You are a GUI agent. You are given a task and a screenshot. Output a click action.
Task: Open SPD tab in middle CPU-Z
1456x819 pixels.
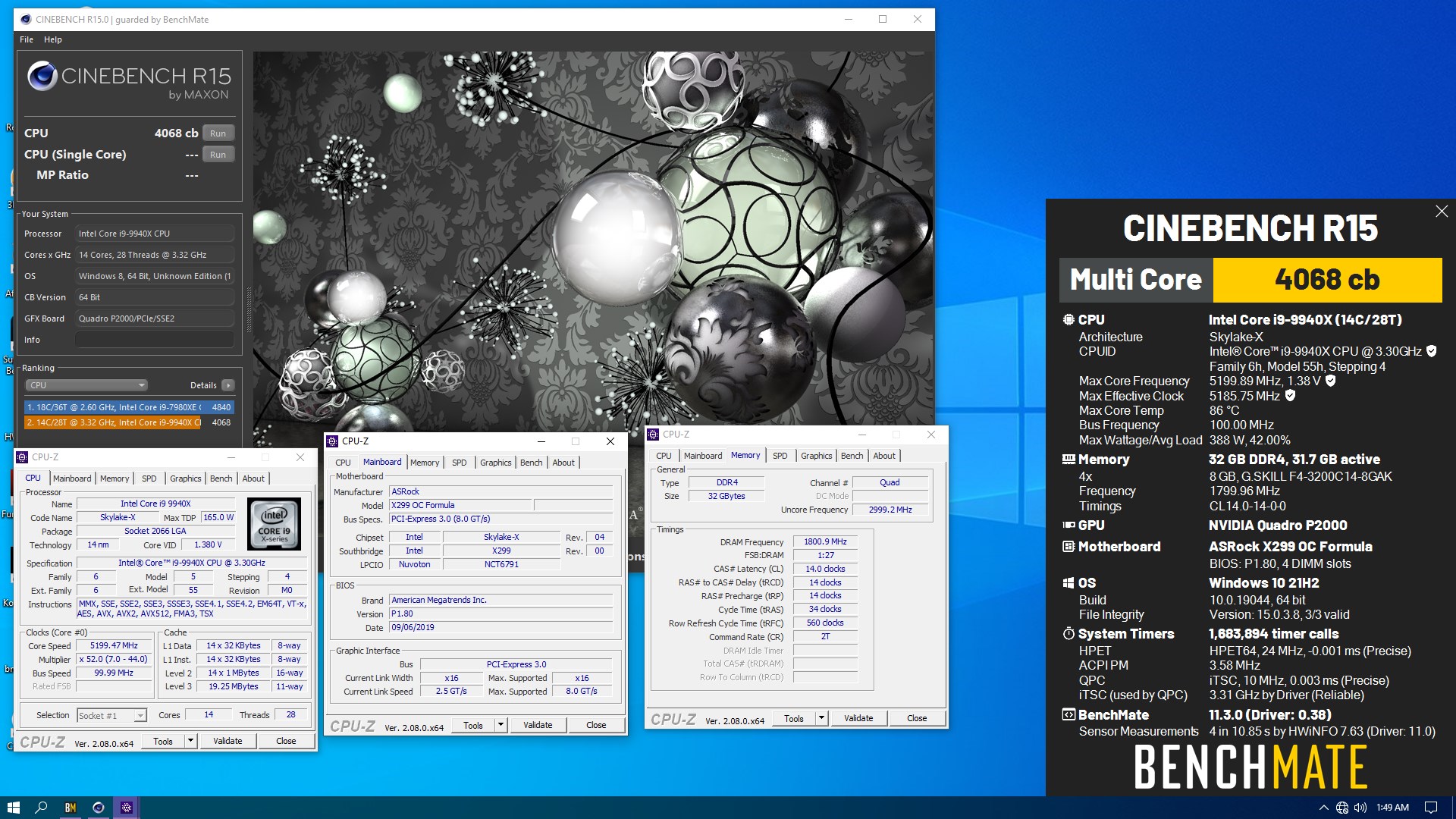point(460,463)
